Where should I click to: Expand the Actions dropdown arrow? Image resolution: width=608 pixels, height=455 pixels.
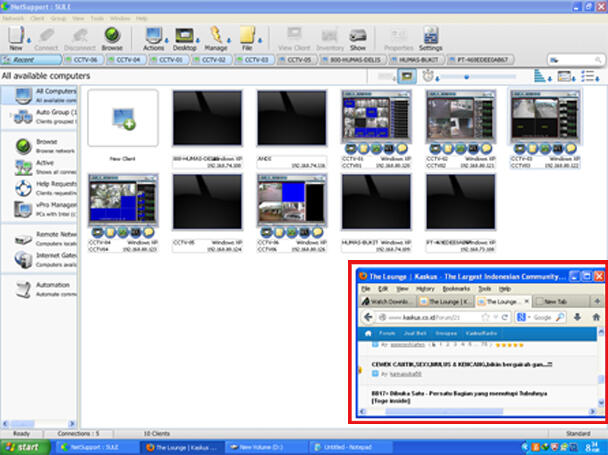(167, 40)
